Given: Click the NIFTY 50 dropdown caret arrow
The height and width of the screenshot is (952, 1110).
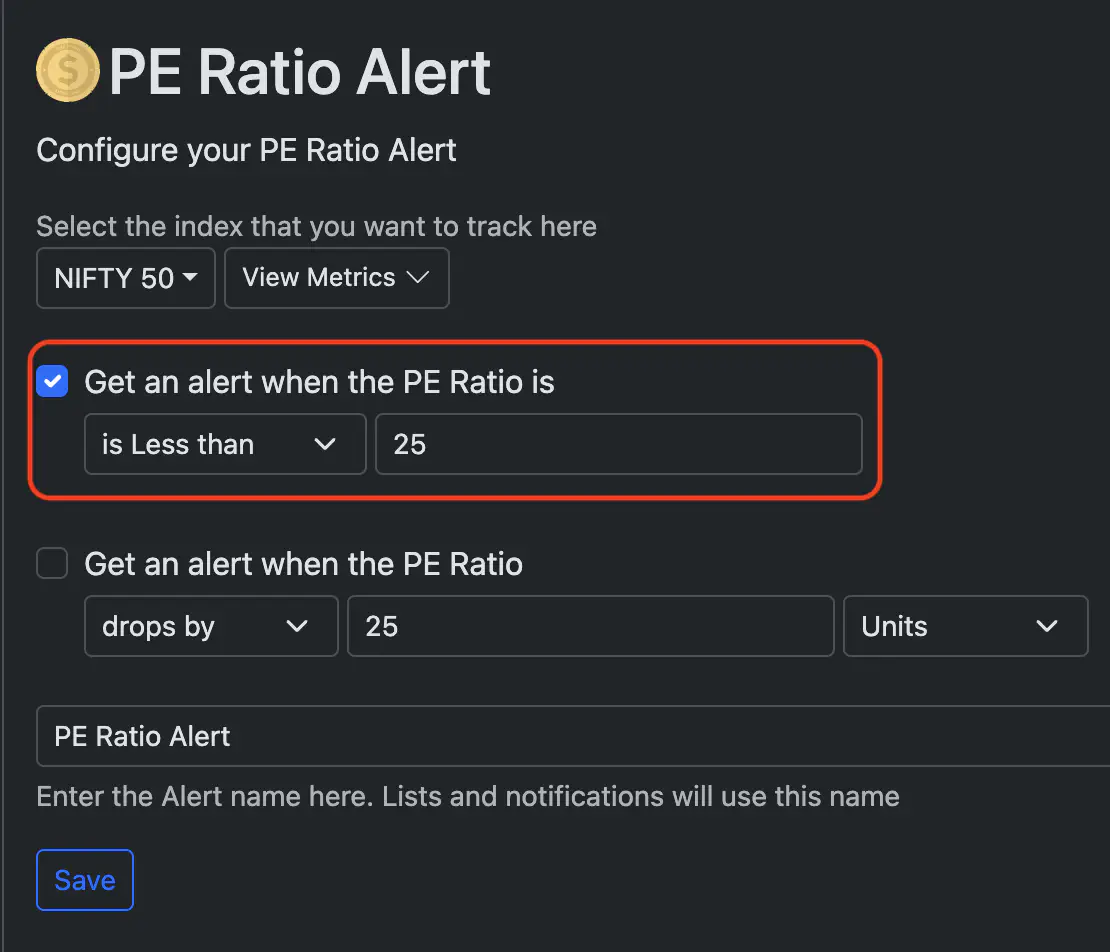Looking at the screenshot, I should pyautogui.click(x=190, y=277).
